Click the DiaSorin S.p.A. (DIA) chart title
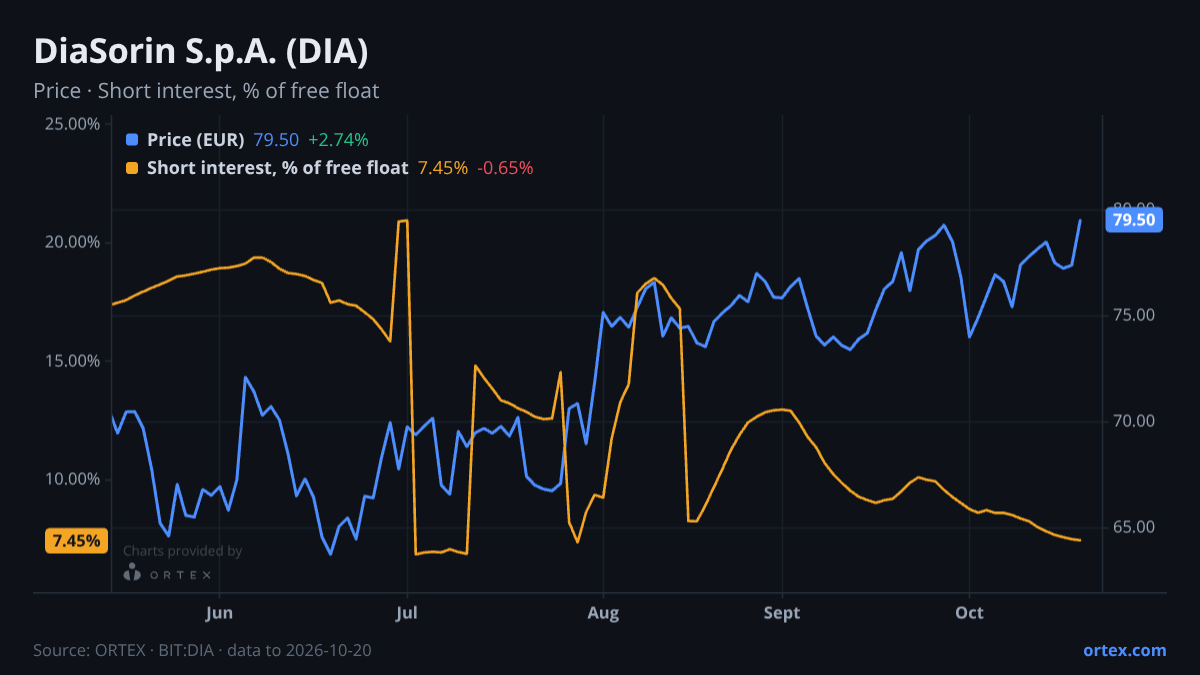This screenshot has height=675, width=1200. [x=201, y=52]
